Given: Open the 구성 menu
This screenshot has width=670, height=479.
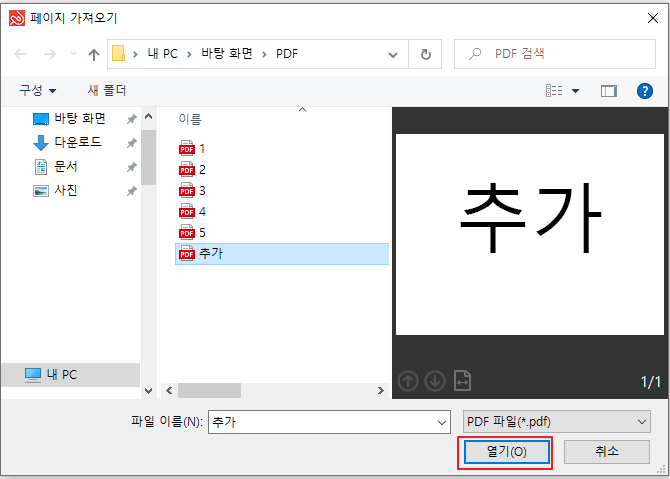Looking at the screenshot, I should tap(38, 91).
